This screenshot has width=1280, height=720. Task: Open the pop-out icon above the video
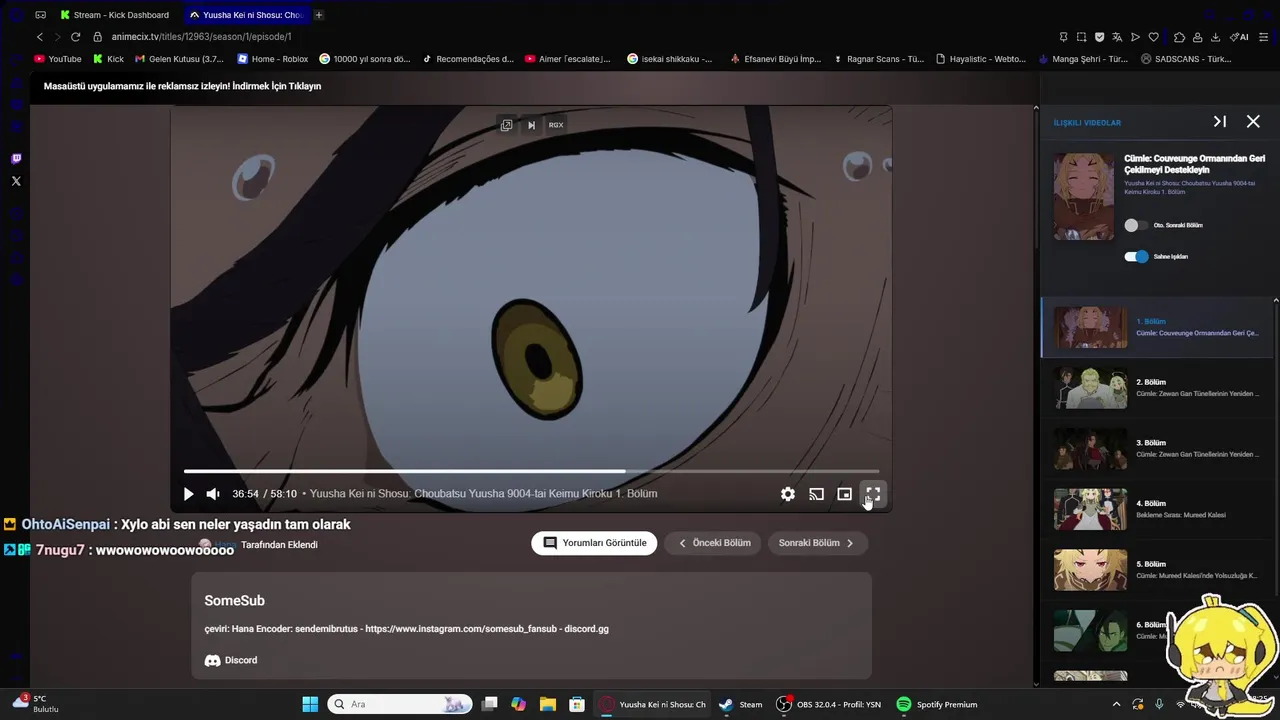coord(506,125)
